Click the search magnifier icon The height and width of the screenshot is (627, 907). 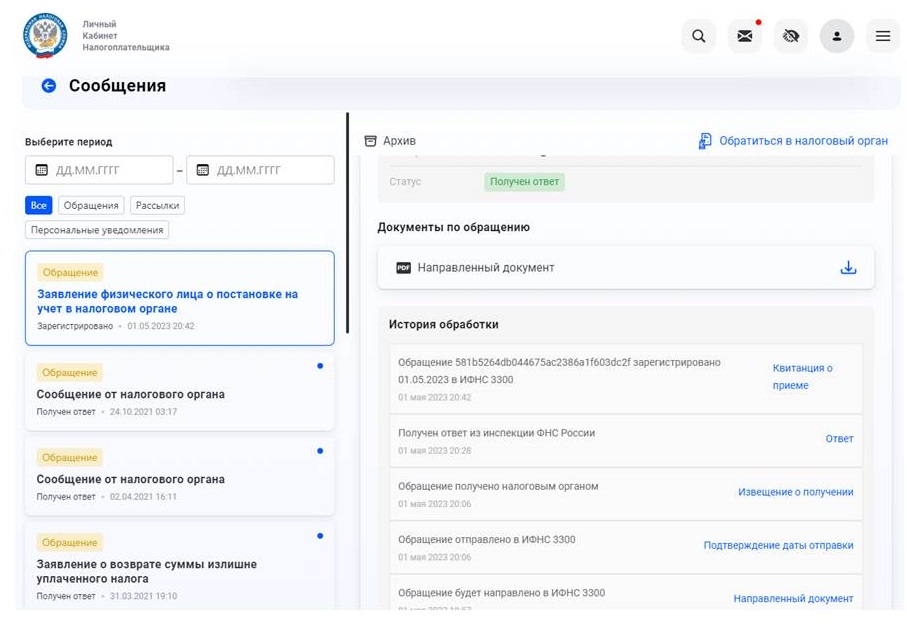[698, 36]
